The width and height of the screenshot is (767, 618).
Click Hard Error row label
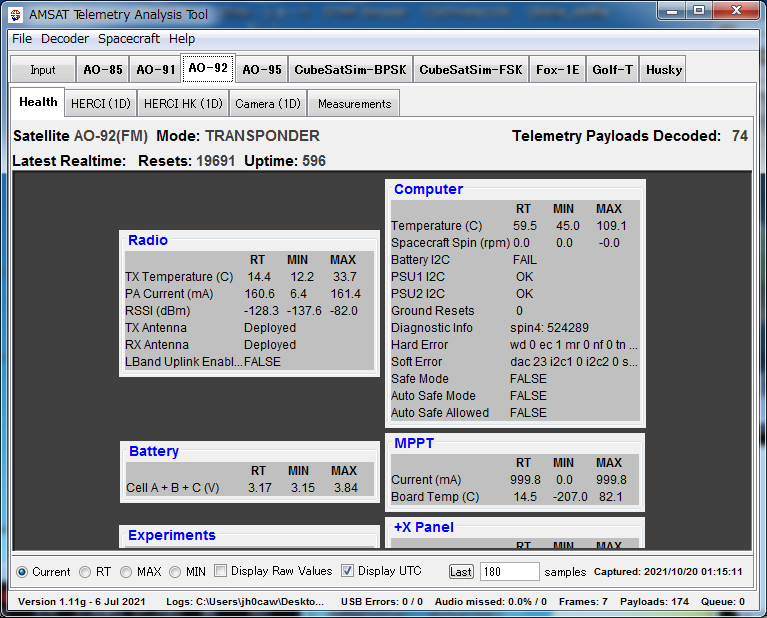pos(419,345)
